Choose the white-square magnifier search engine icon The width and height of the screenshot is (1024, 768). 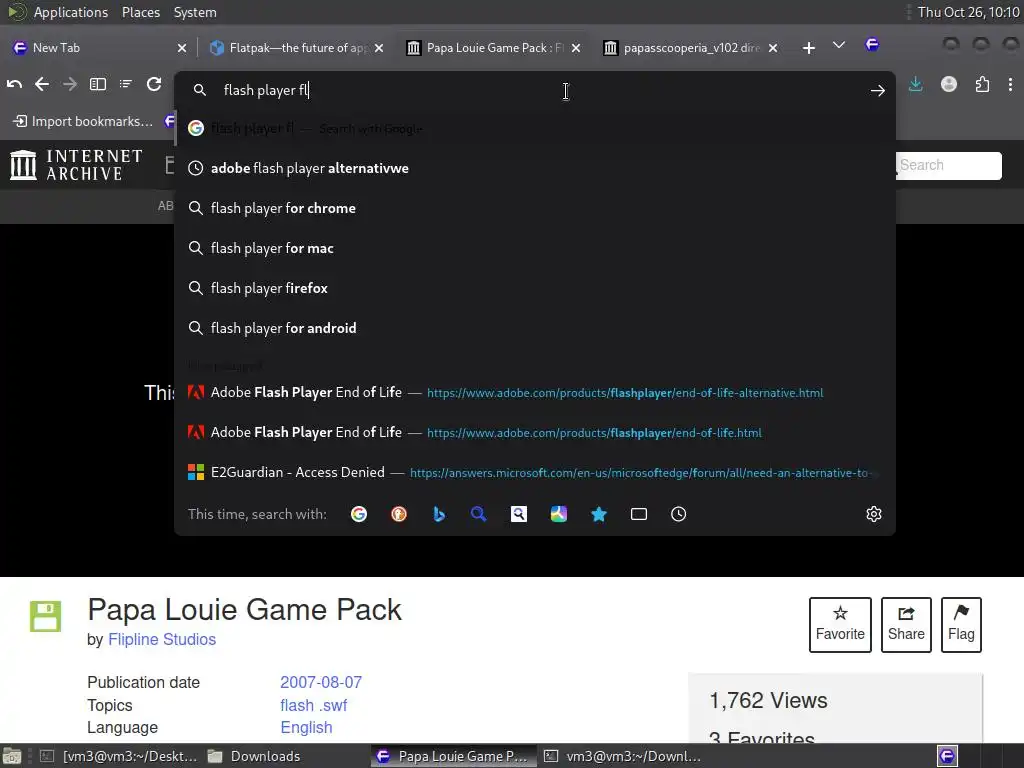[519, 514]
